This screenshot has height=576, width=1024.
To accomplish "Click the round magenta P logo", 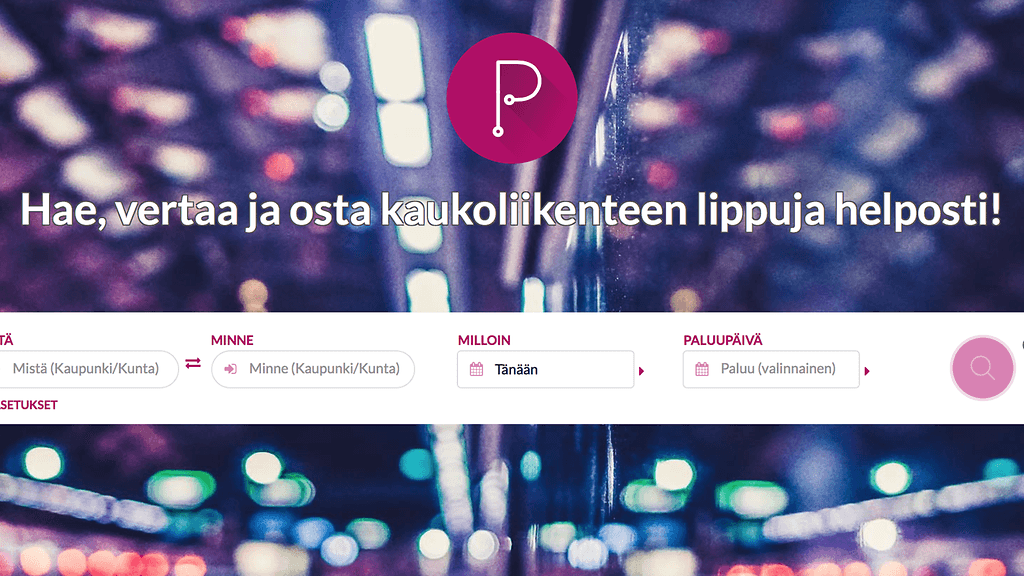I will 511,98.
